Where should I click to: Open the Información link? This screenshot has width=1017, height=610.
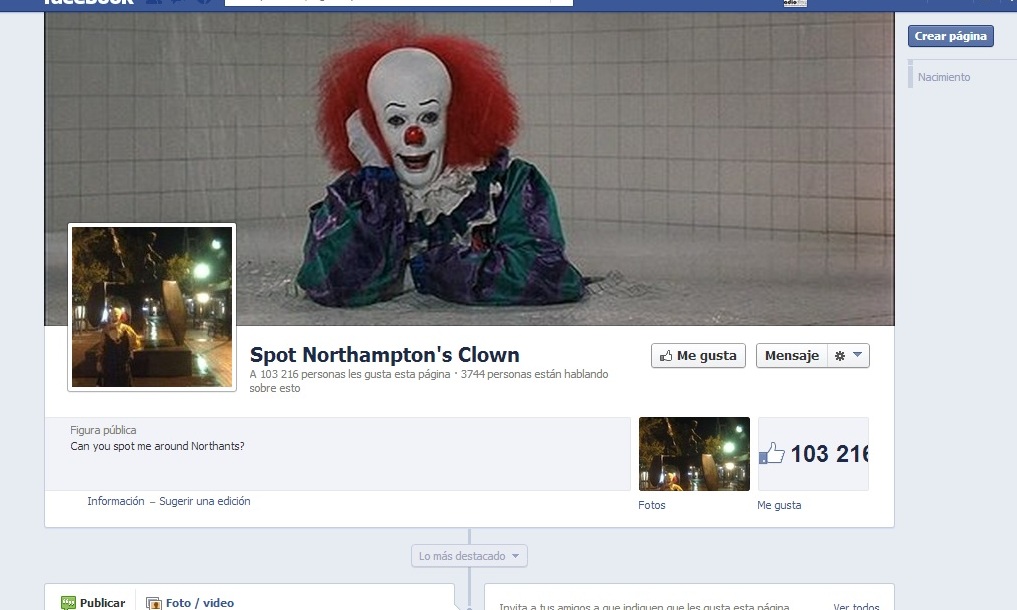point(116,501)
